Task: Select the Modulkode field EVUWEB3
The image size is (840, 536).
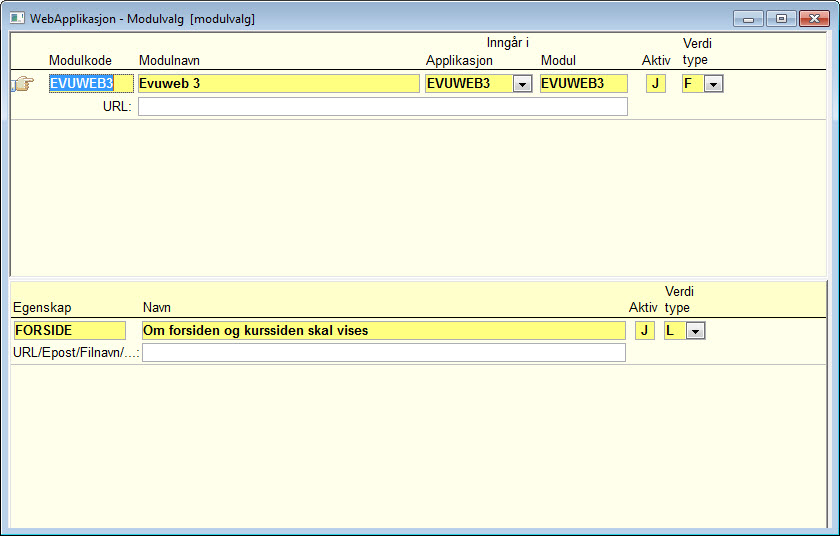Action: click(91, 84)
